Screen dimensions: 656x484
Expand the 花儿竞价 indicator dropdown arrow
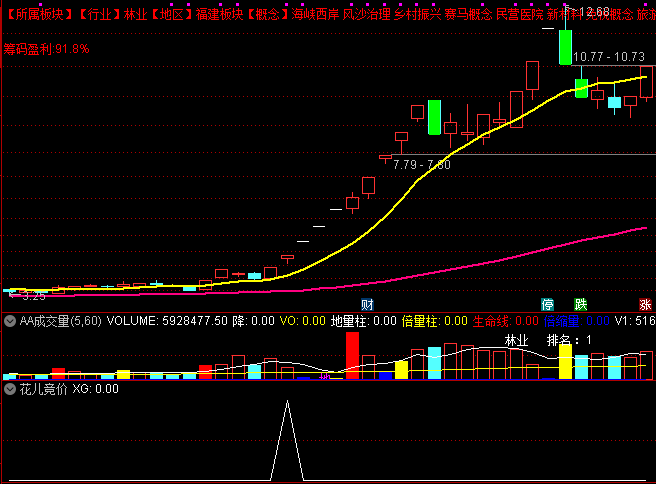[x=10, y=389]
